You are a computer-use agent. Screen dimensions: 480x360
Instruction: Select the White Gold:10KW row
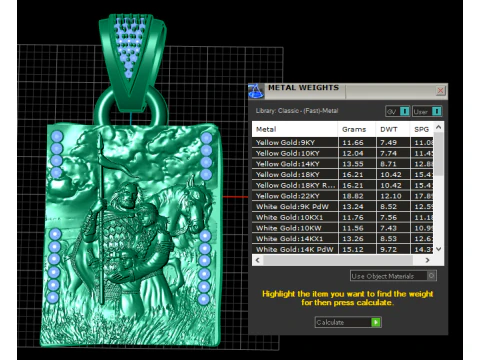point(343,228)
